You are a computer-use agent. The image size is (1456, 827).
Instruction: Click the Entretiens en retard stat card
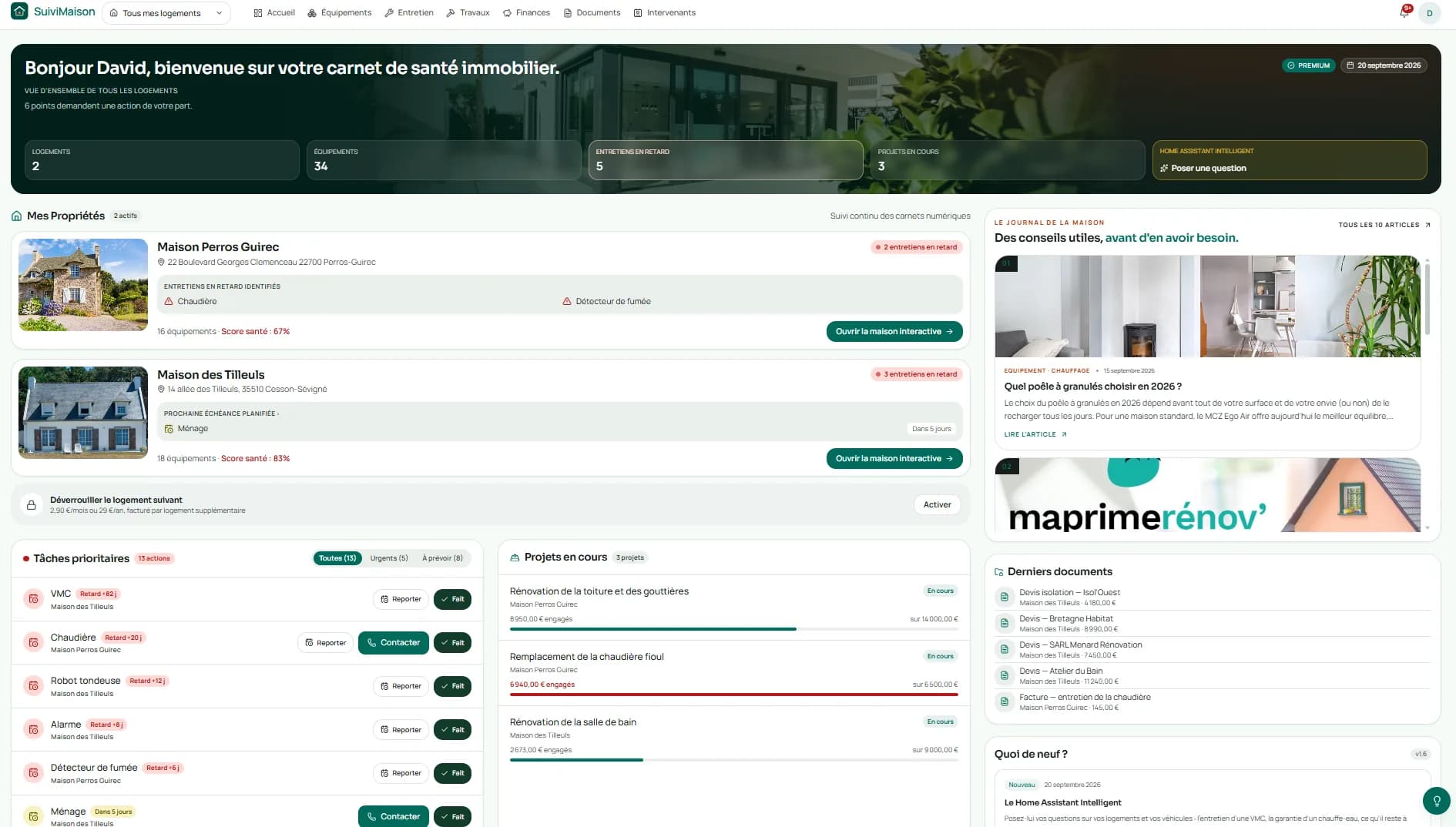pyautogui.click(x=725, y=160)
